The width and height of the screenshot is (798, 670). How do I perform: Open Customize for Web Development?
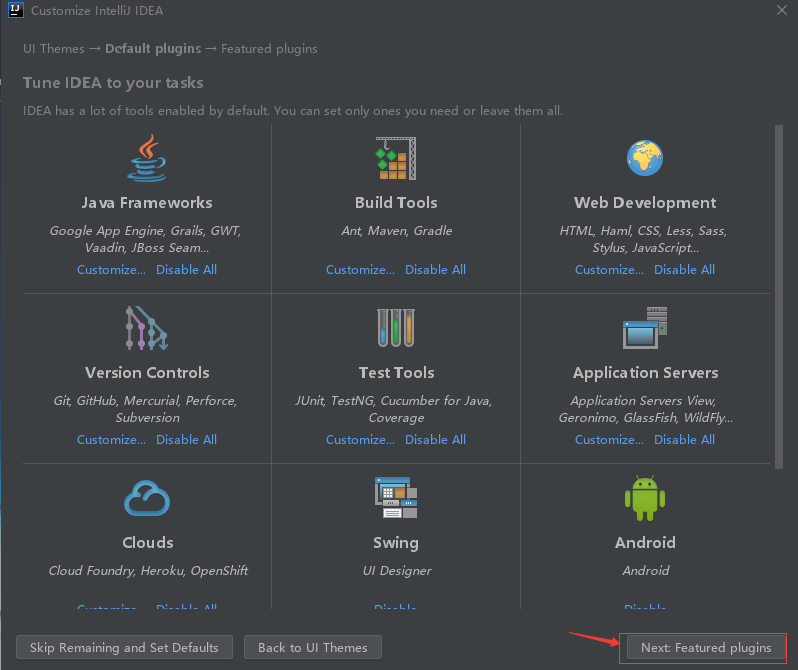[609, 270]
